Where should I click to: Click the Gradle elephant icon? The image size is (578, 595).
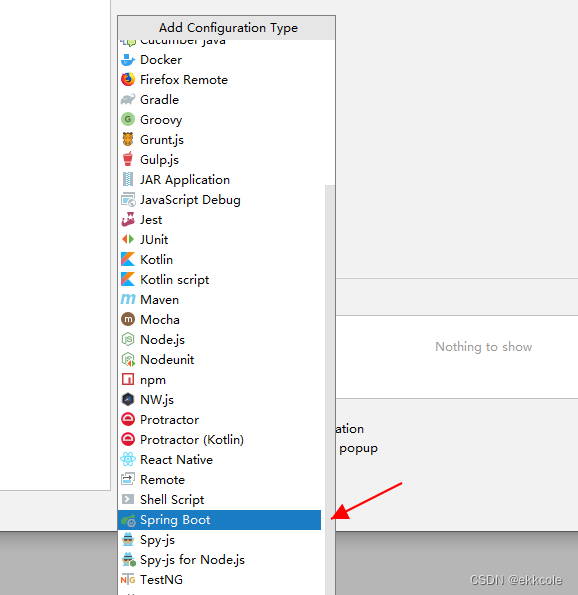(x=128, y=100)
